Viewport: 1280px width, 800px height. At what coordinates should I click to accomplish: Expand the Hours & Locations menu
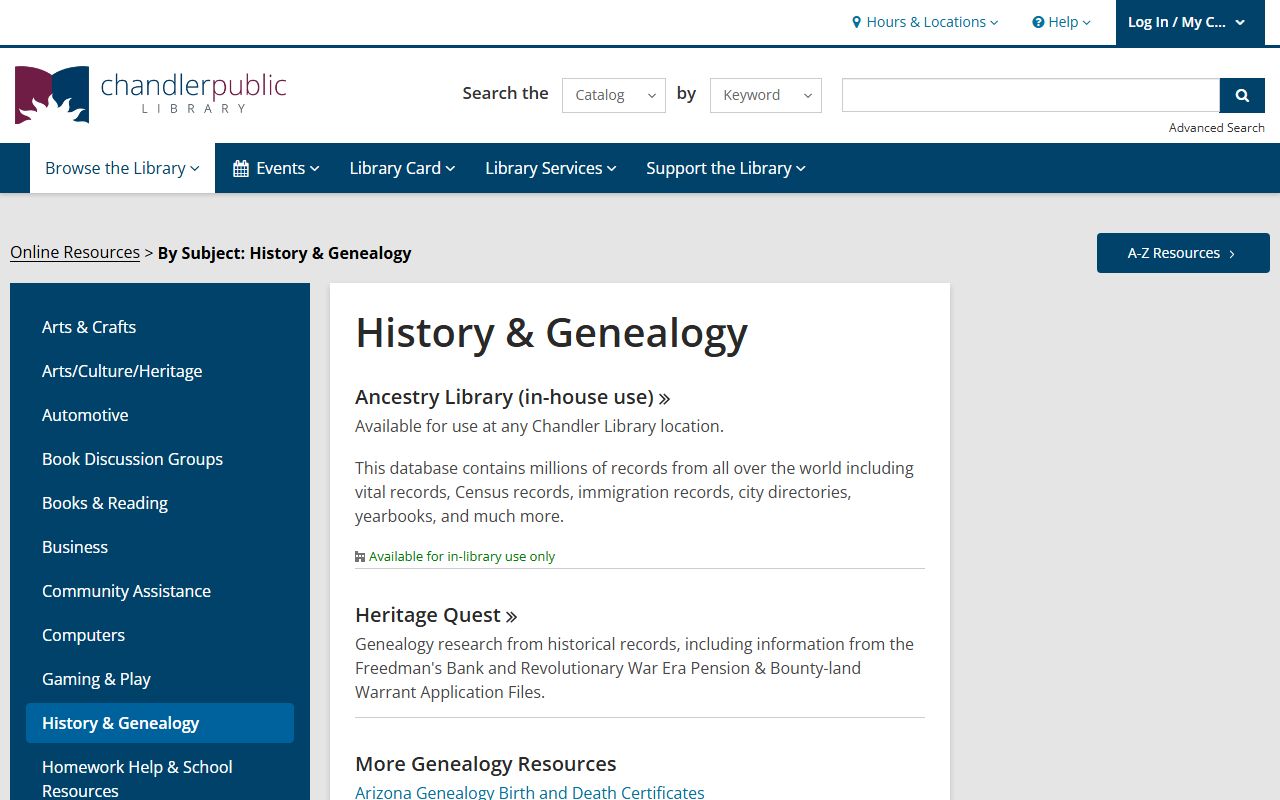click(x=925, y=22)
